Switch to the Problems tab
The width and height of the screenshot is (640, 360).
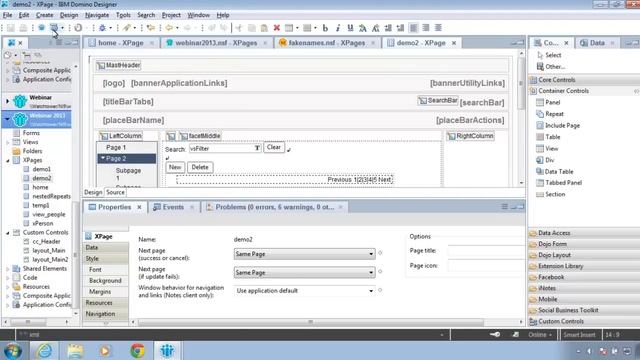pos(274,207)
